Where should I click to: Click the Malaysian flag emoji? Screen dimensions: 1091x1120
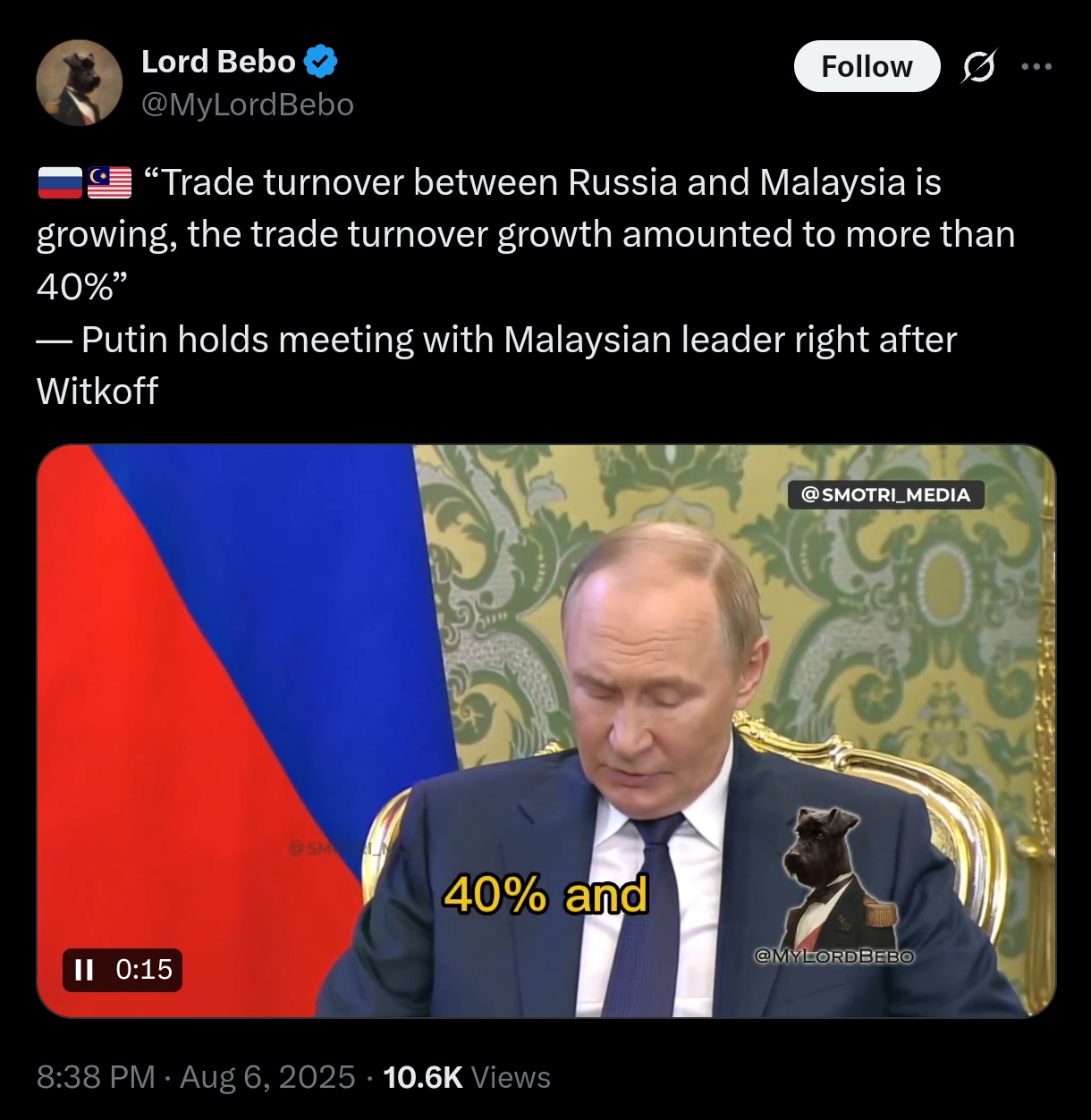[109, 183]
